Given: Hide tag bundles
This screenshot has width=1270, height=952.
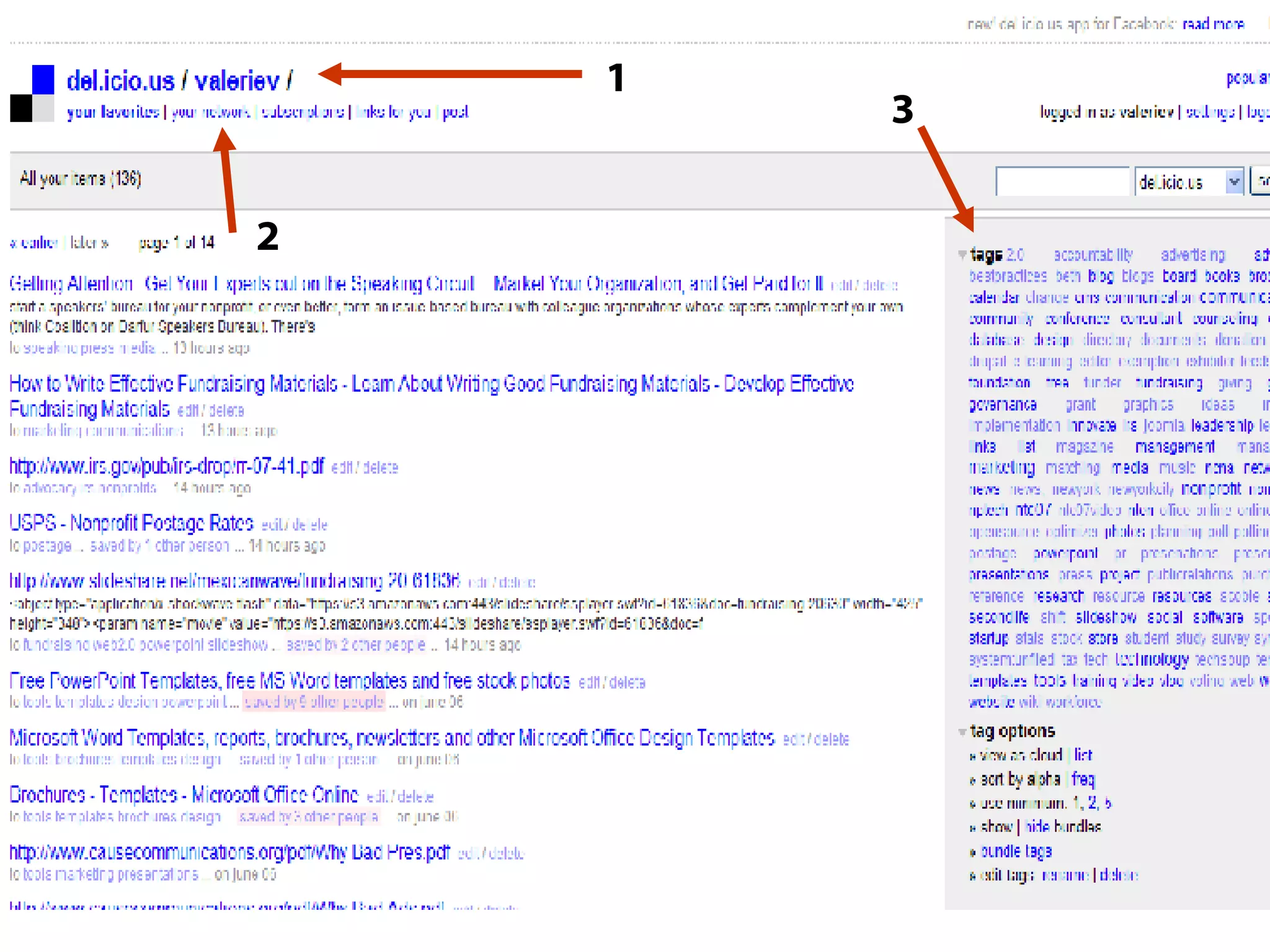Looking at the screenshot, I should coord(1037,827).
